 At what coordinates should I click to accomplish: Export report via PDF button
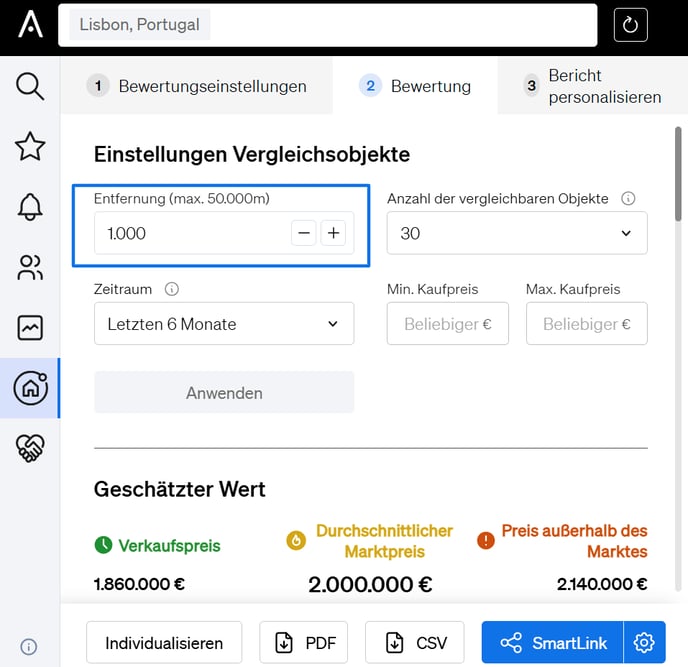click(303, 642)
